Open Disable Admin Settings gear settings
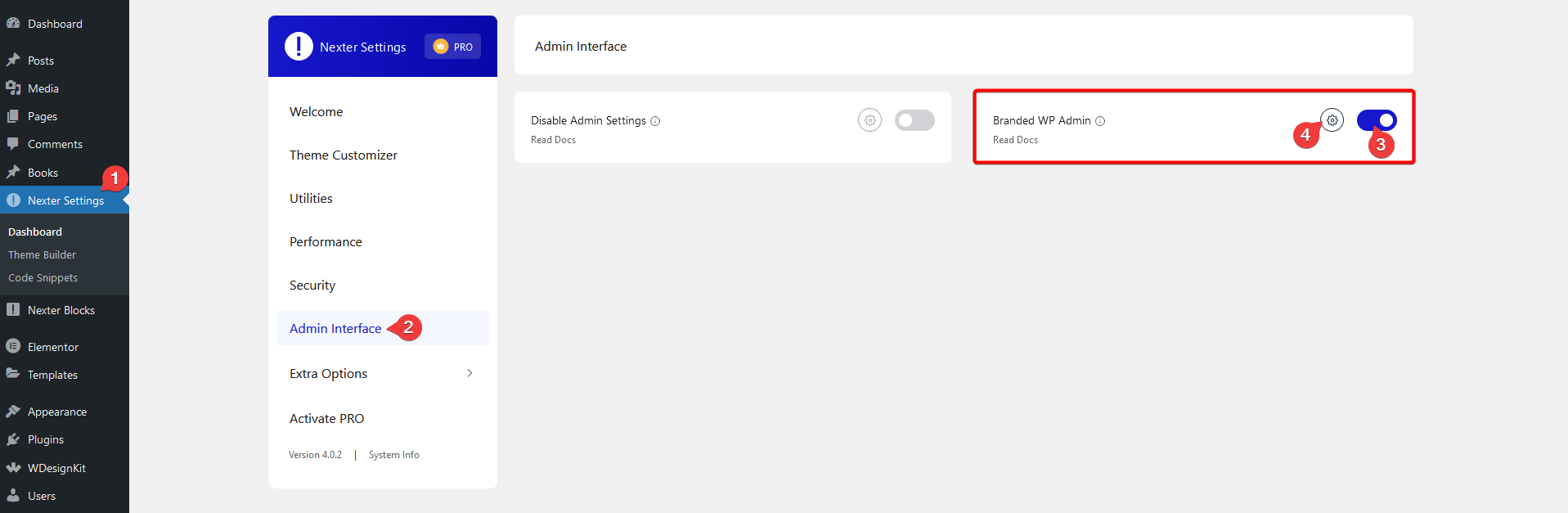The height and width of the screenshot is (513, 1568). 870,120
